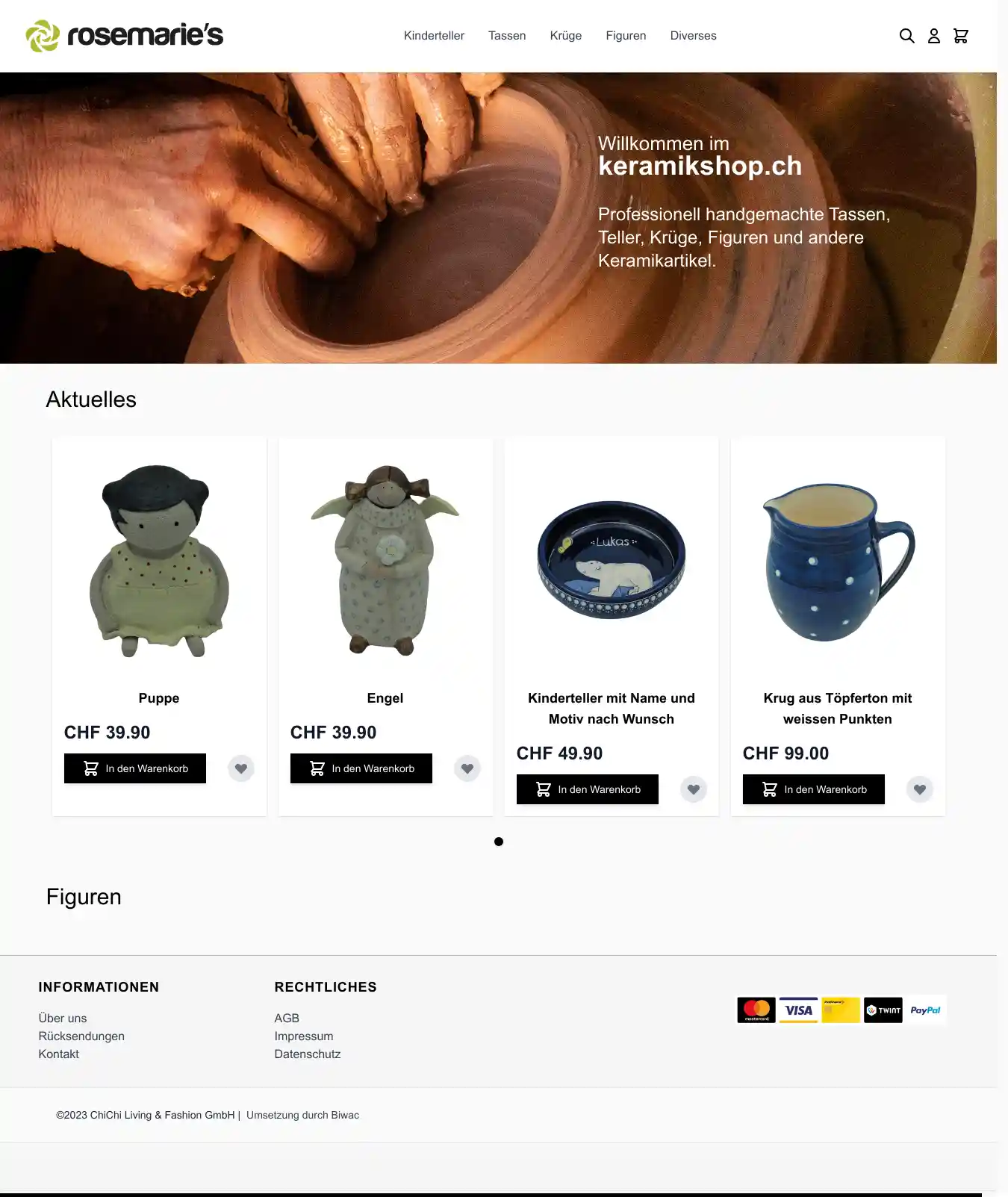Click the rosemarie's logo

click(125, 36)
